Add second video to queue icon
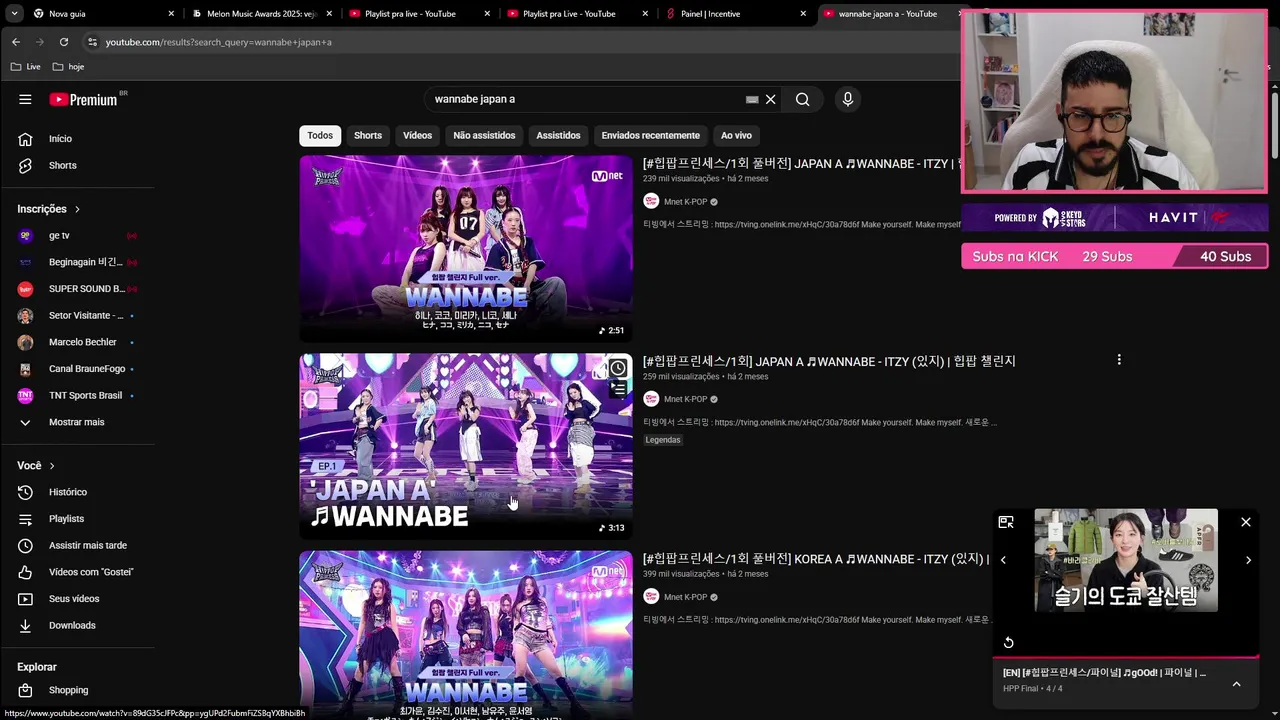 point(619,390)
